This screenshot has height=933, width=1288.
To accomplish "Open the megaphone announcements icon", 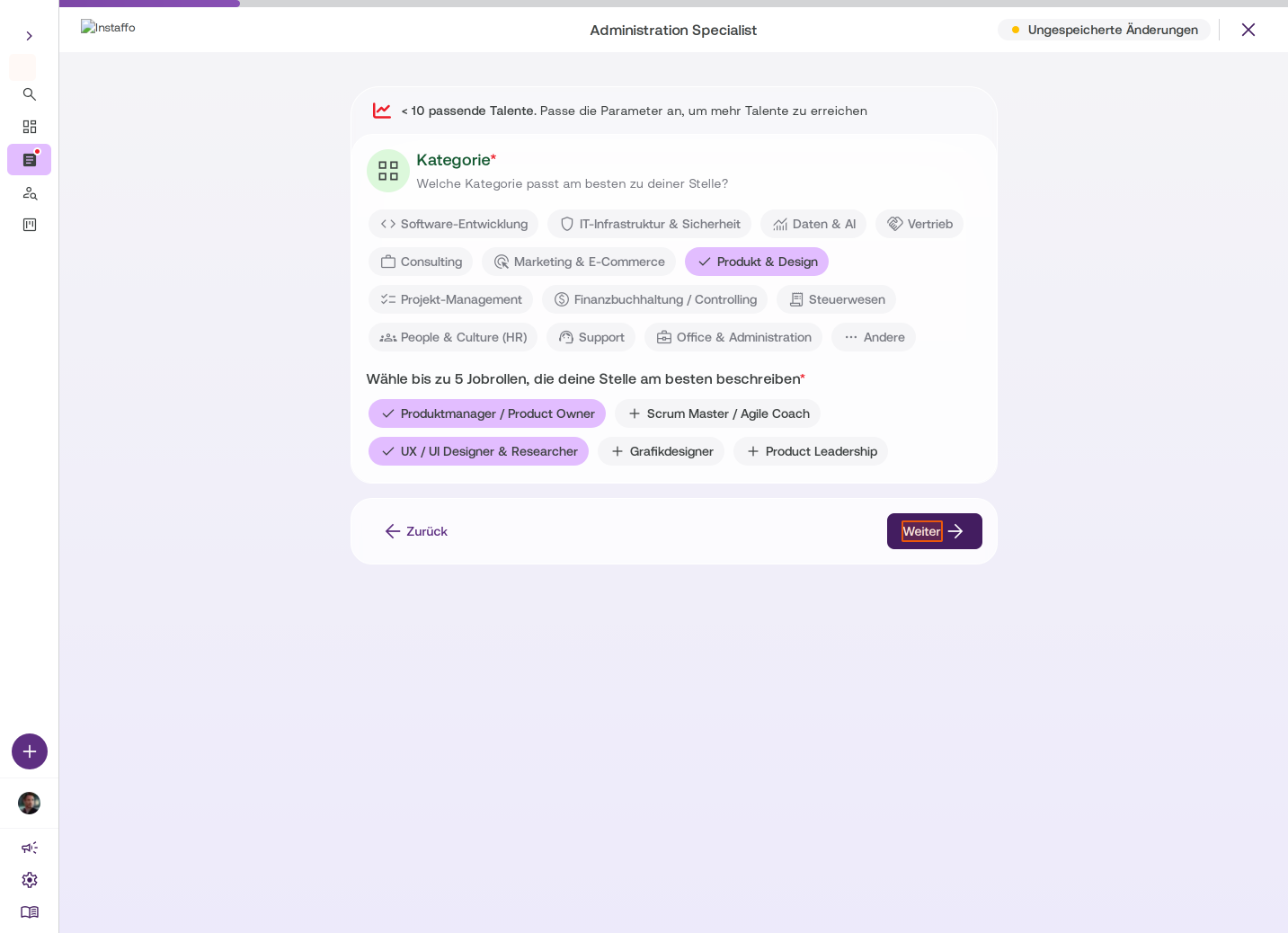I will 30,848.
